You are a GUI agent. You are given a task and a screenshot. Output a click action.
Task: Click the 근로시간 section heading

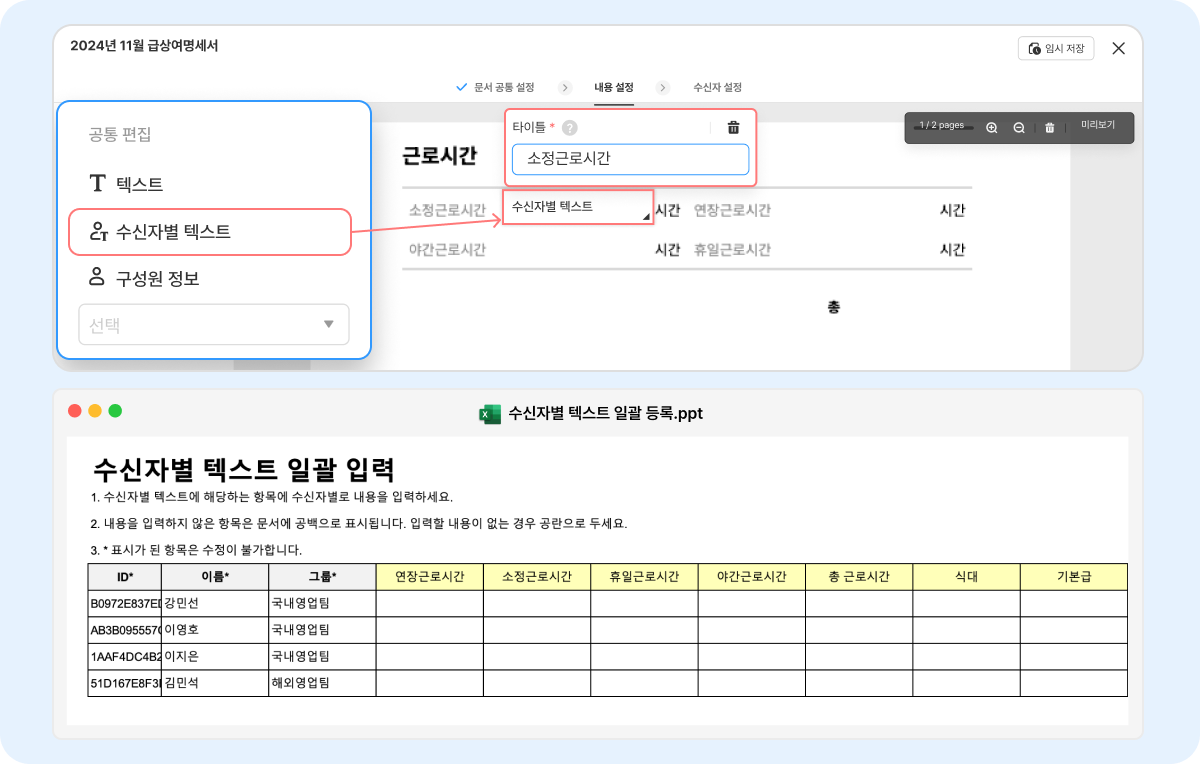(x=440, y=156)
